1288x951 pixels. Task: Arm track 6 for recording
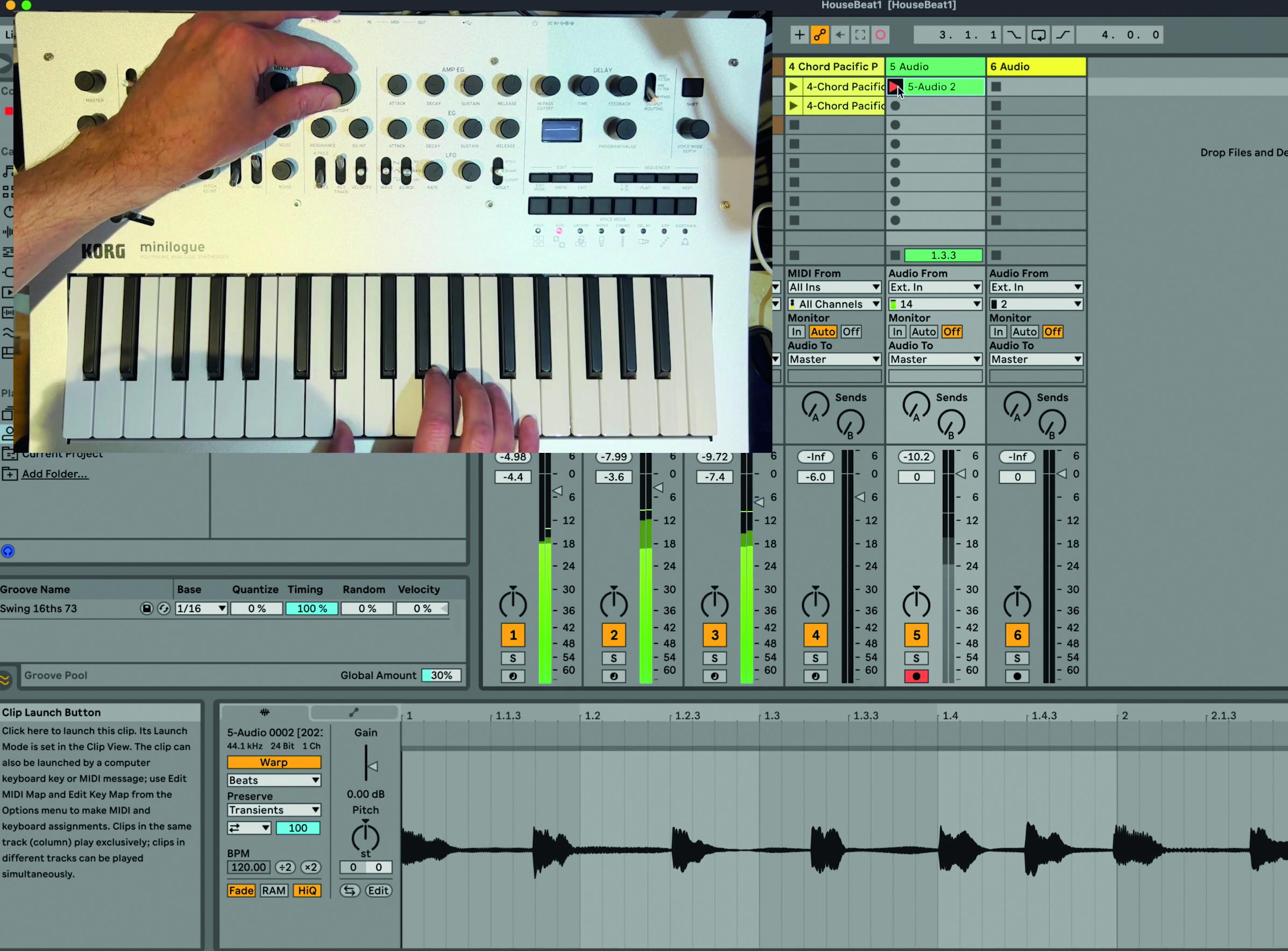[x=1017, y=677]
